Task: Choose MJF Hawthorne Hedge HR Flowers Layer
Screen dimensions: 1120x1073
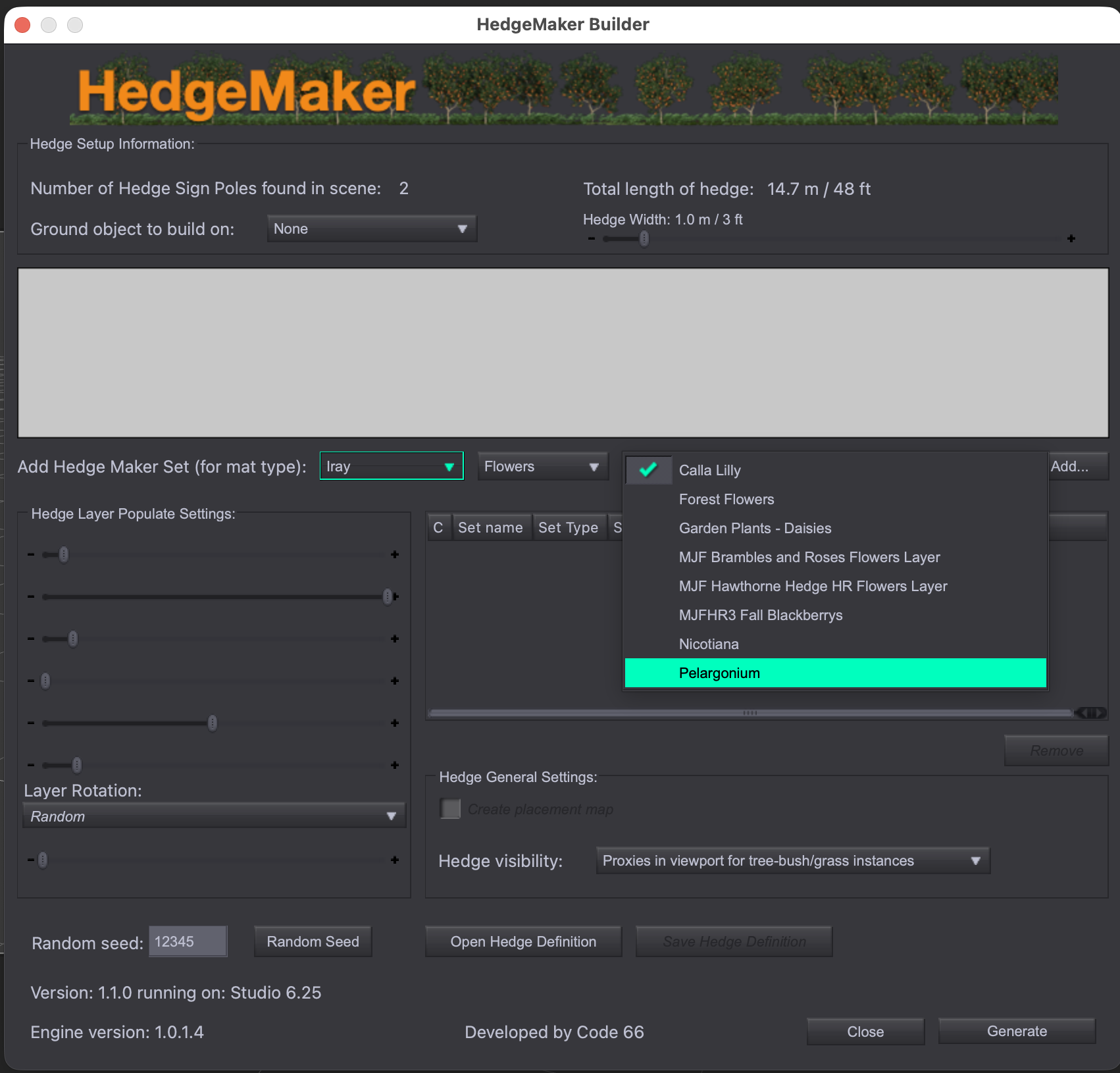Action: 836,586
